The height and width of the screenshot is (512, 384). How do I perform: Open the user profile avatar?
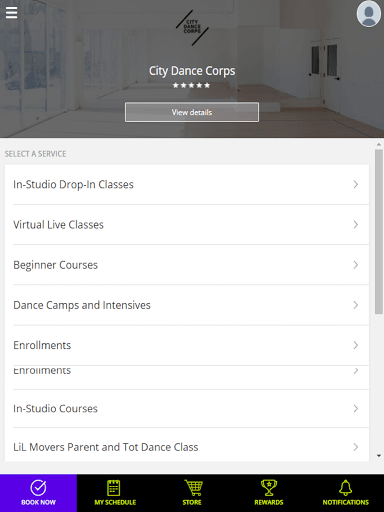point(369,14)
